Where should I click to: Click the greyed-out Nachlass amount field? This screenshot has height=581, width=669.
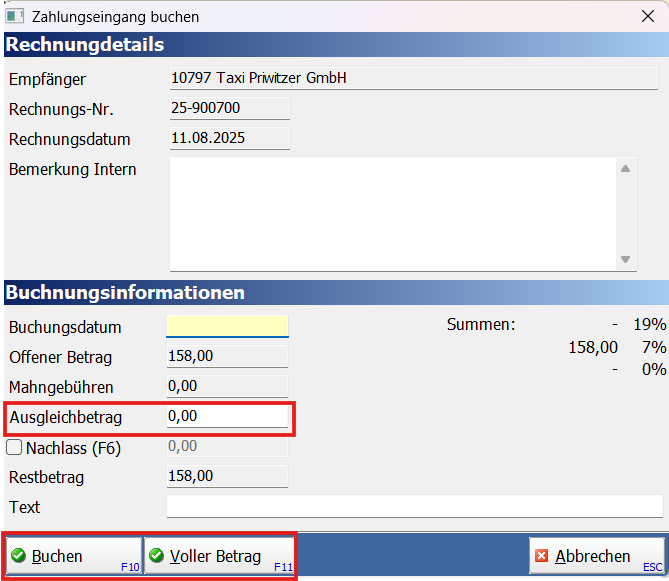coord(227,447)
